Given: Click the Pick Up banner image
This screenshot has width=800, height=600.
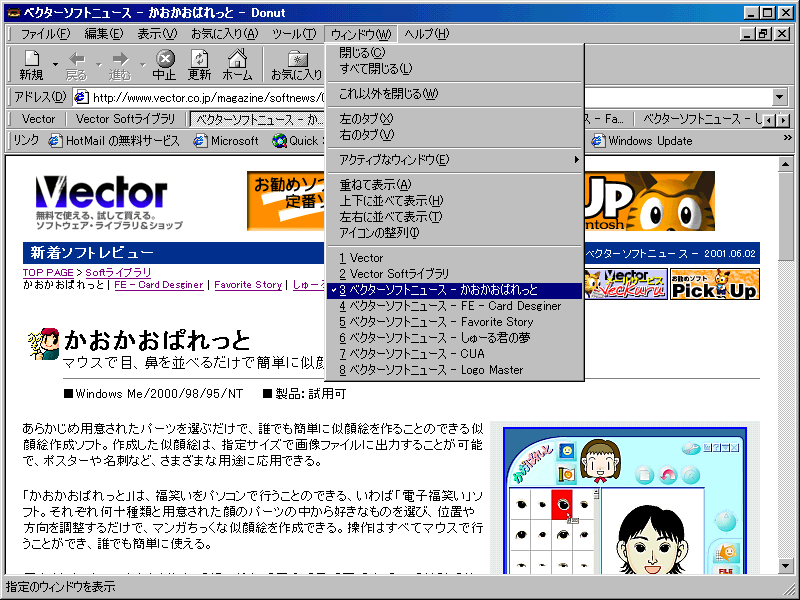Looking at the screenshot, I should (714, 284).
